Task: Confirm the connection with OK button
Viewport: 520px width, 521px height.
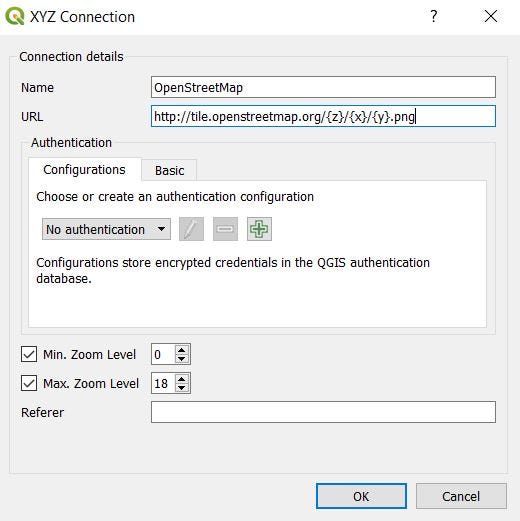Action: (361, 496)
